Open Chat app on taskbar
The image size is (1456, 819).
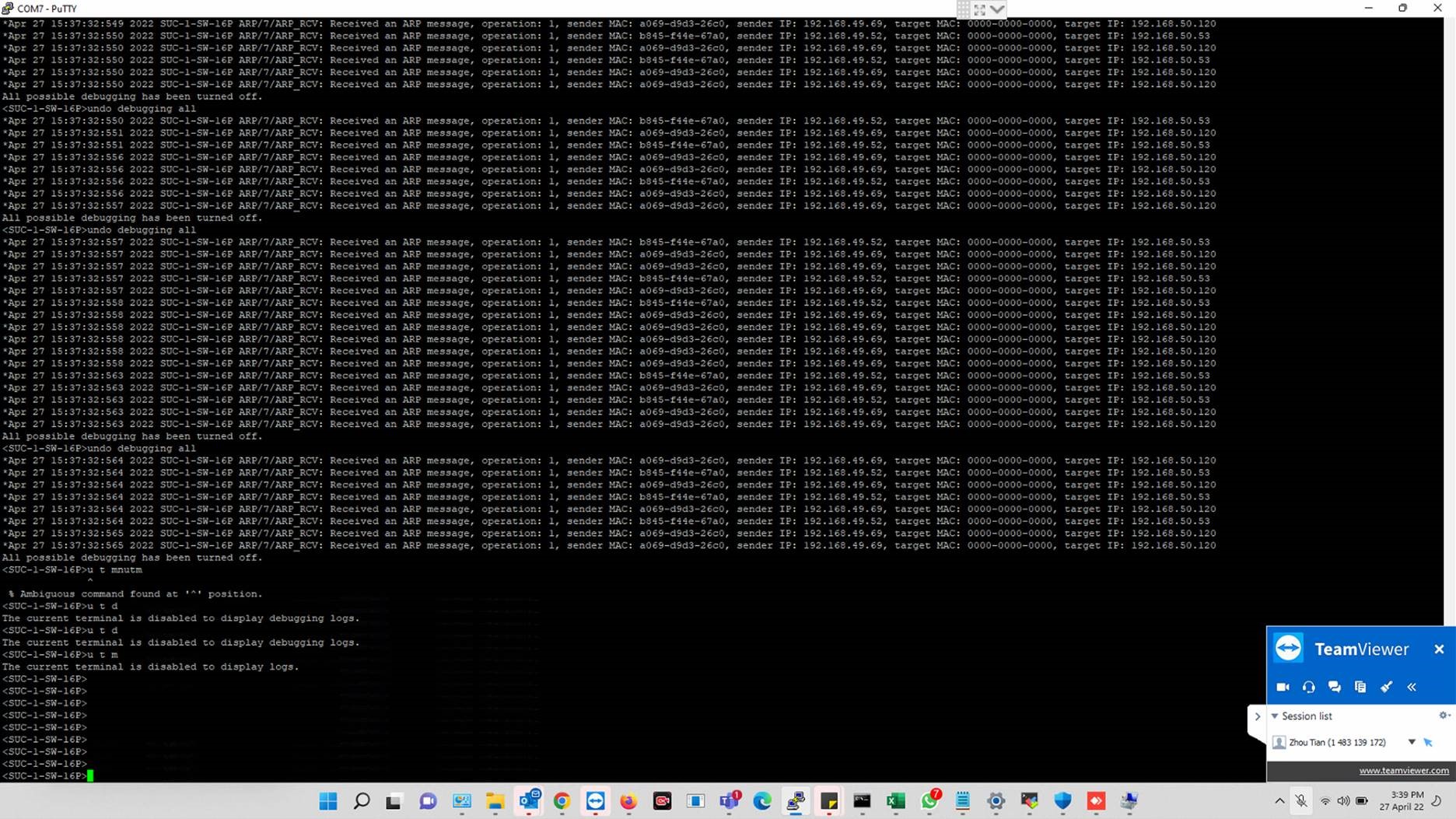click(428, 801)
